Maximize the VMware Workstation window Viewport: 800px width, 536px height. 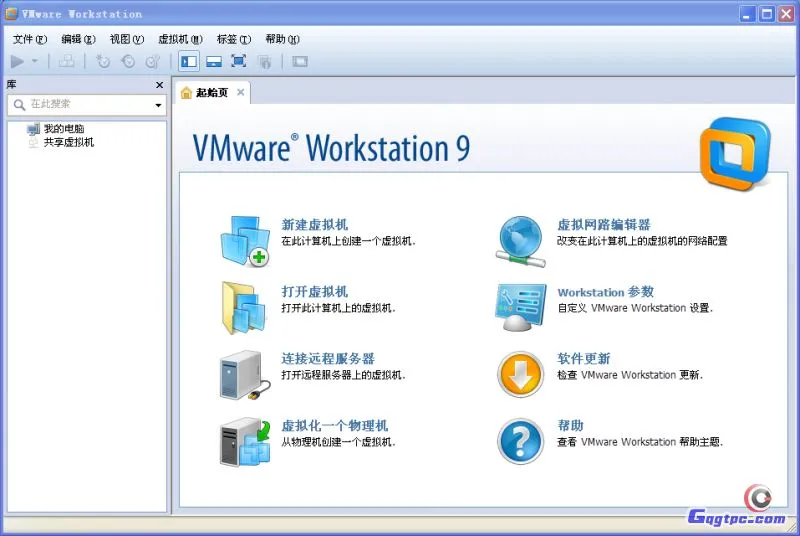click(x=766, y=14)
